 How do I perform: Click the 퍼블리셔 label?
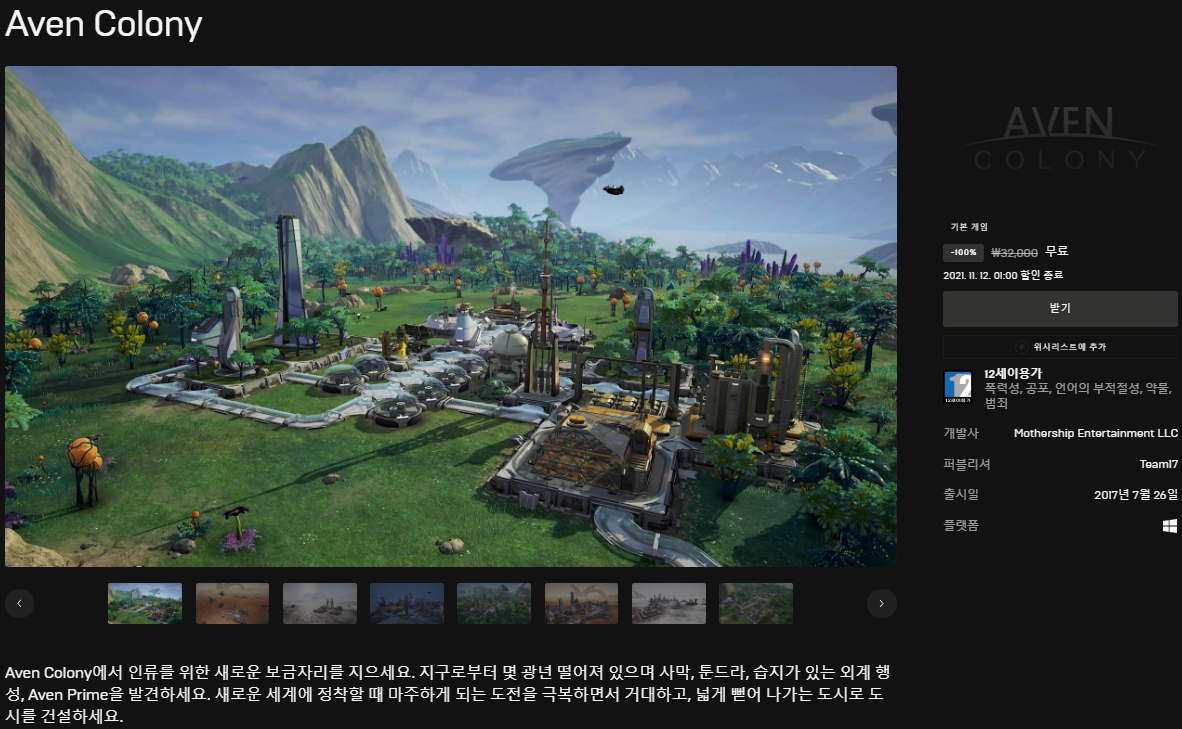[967, 464]
